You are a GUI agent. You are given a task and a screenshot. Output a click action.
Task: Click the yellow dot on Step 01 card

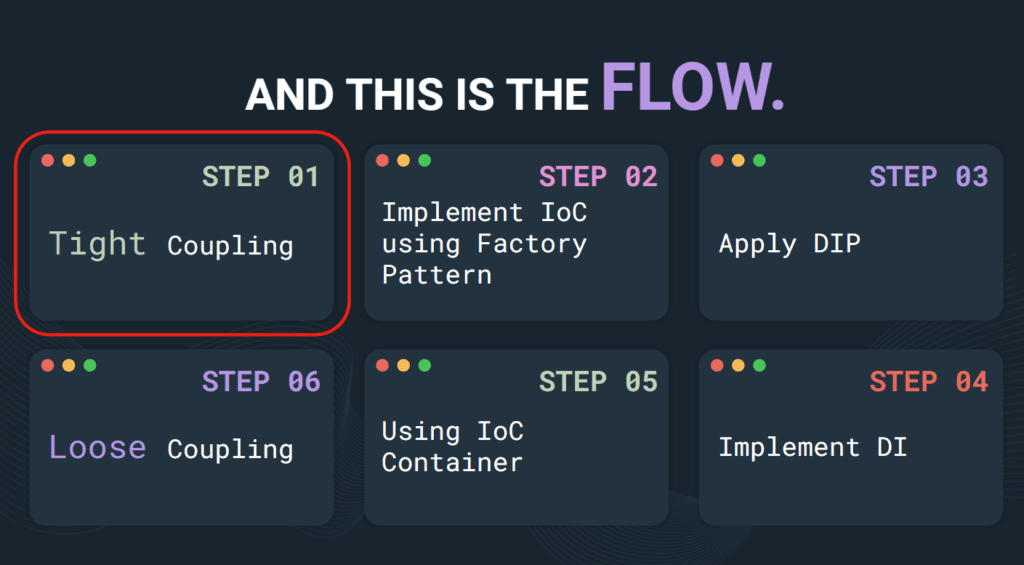click(69, 161)
